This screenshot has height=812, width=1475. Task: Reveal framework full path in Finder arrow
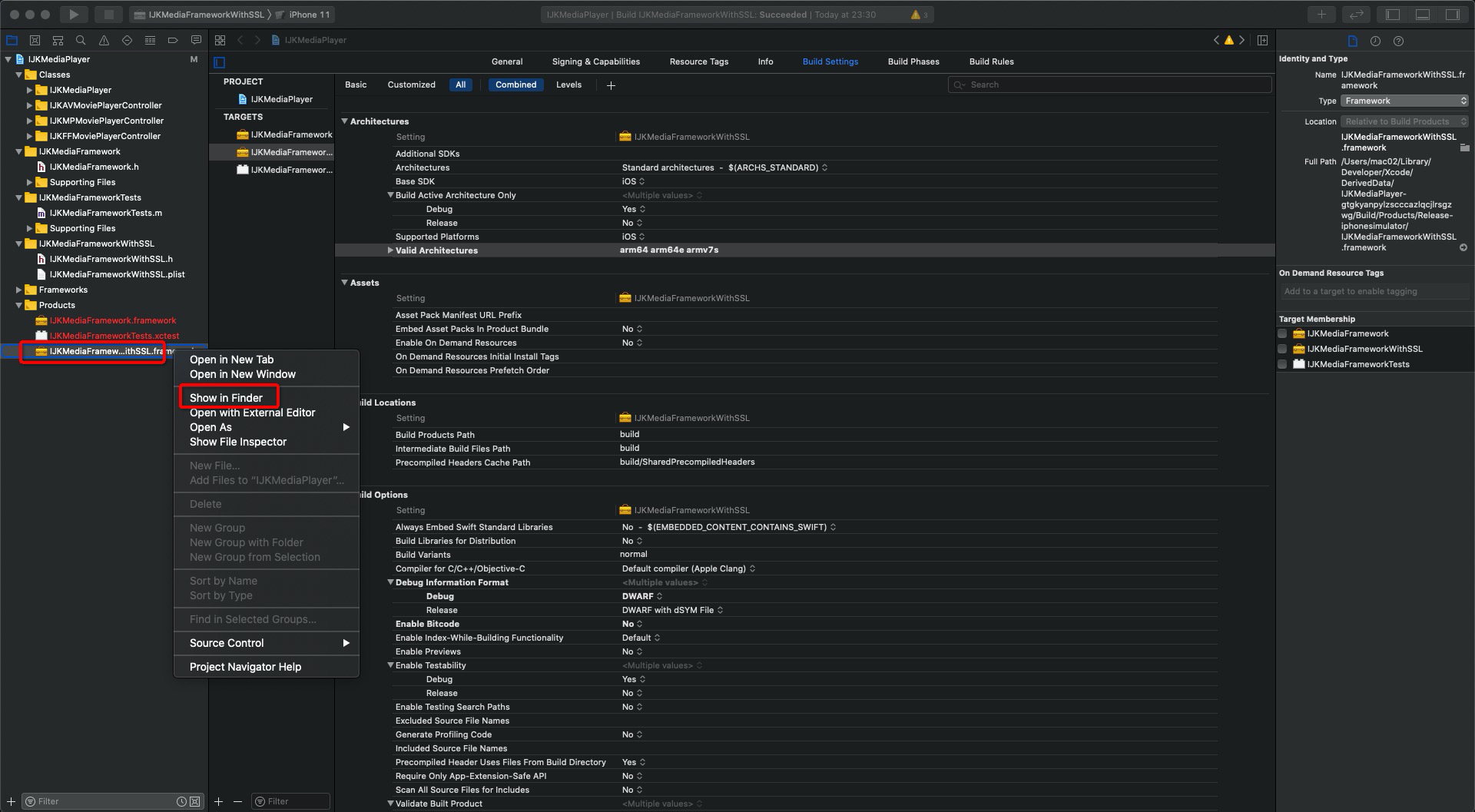point(1463,247)
